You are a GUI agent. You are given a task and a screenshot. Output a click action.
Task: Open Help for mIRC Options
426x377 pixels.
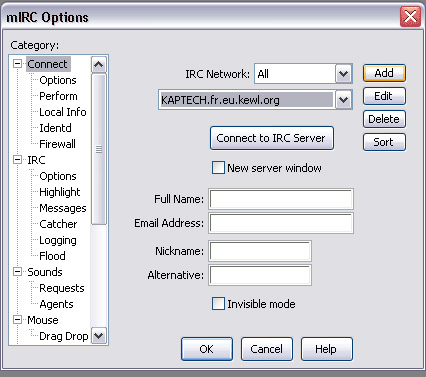coord(326,349)
